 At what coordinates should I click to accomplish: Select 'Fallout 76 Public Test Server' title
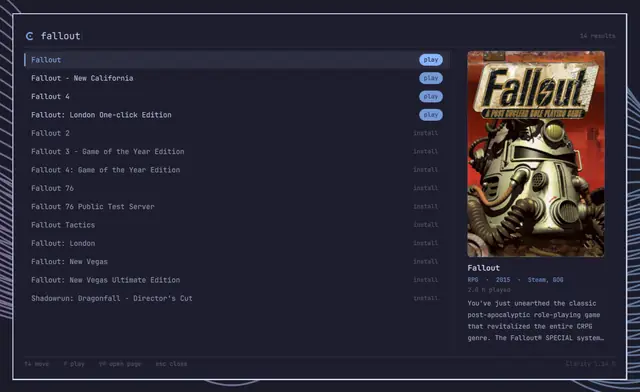93,207
